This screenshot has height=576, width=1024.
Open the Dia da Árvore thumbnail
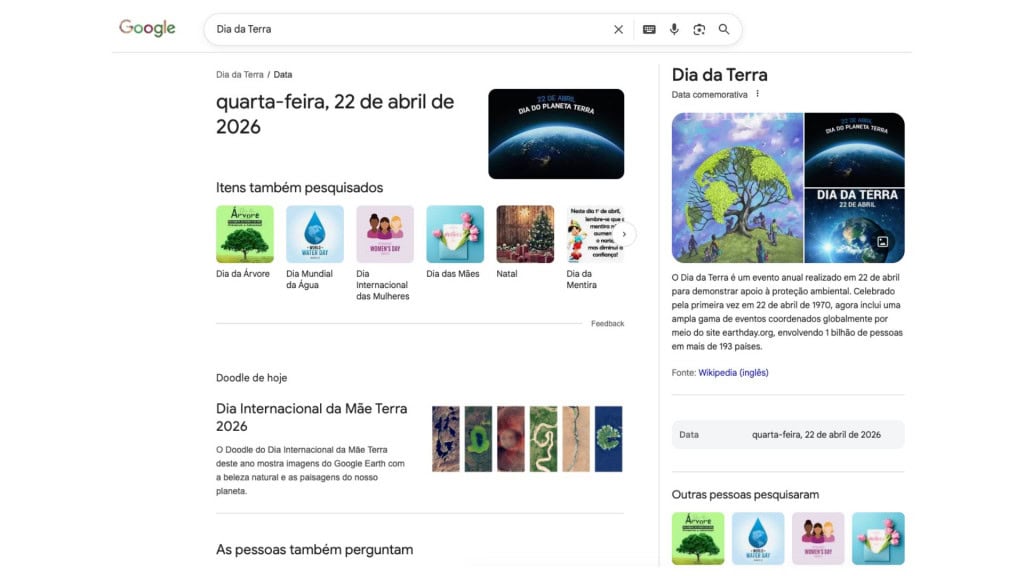point(244,232)
